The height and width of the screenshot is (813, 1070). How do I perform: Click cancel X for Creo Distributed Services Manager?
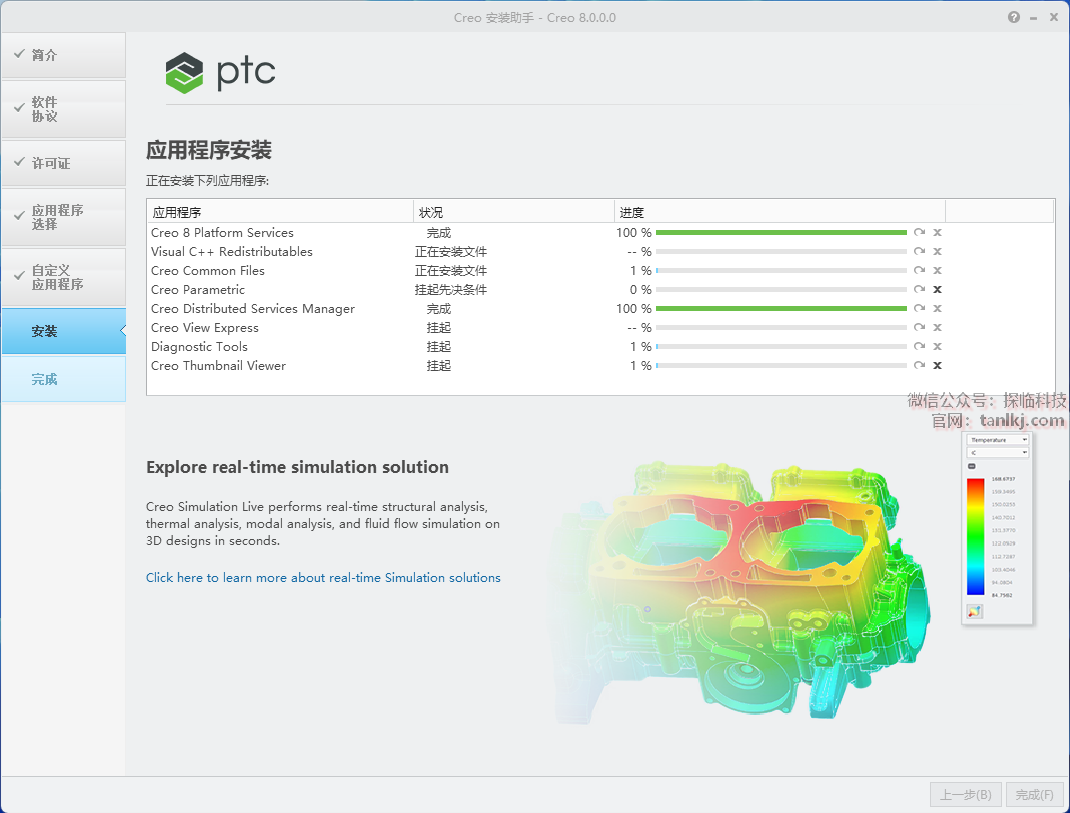(938, 309)
